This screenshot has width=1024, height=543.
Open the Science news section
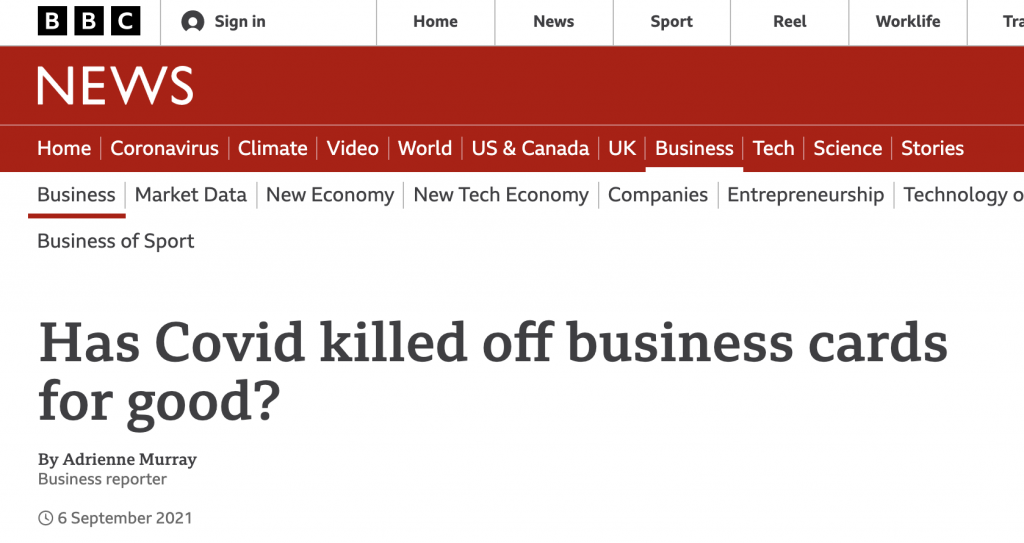click(848, 148)
